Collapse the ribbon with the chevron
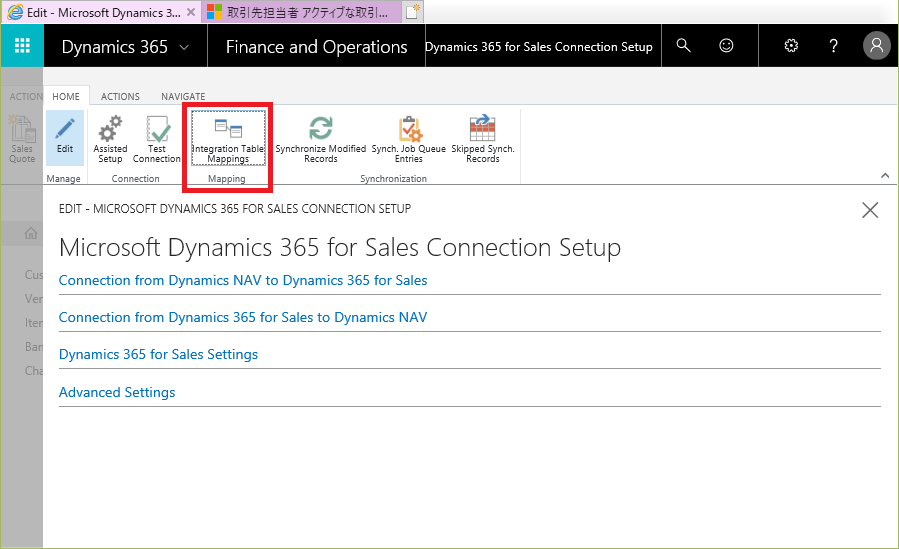 pos(885,176)
